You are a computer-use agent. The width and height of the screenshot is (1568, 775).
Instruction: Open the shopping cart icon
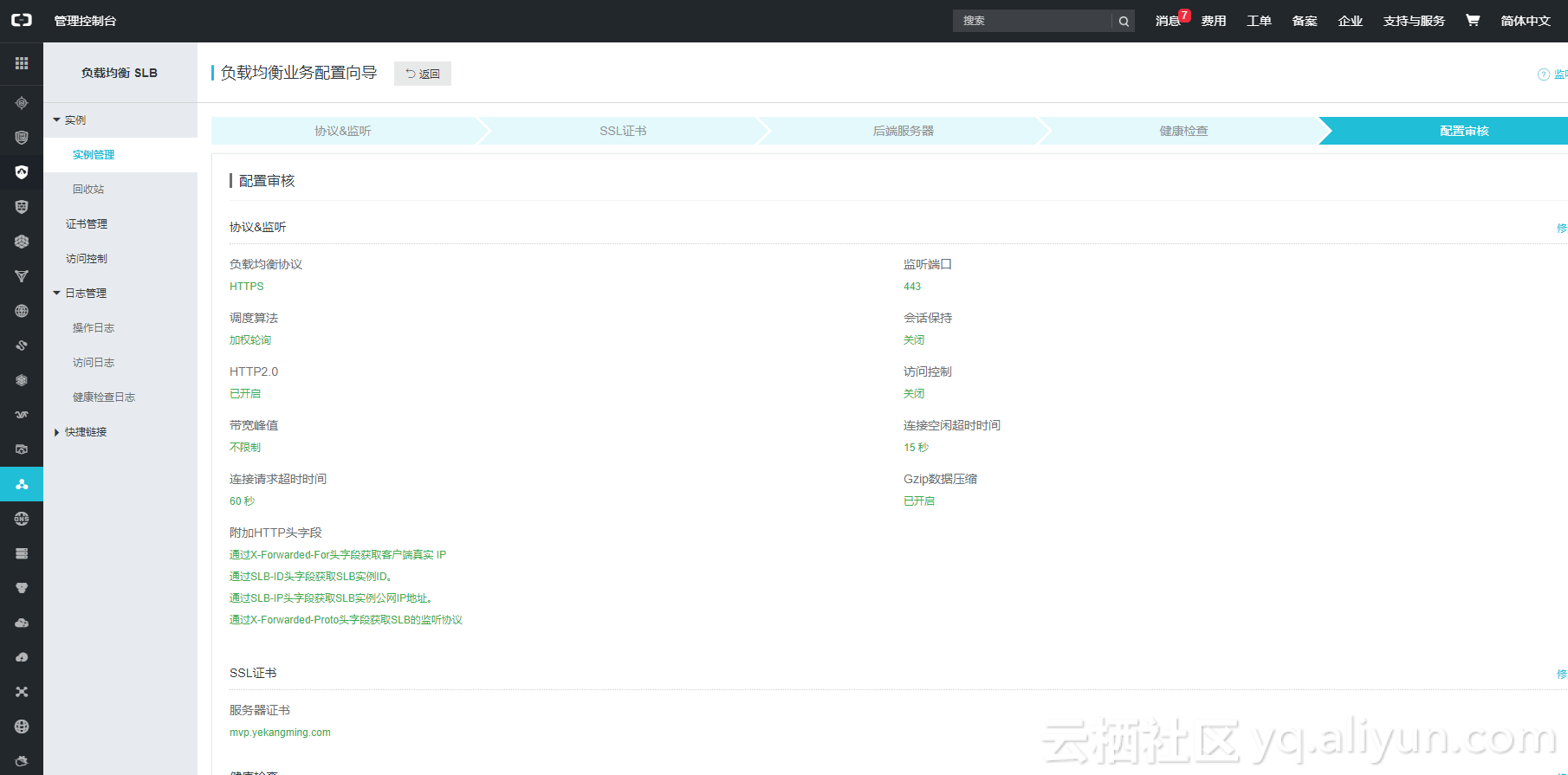[1472, 20]
